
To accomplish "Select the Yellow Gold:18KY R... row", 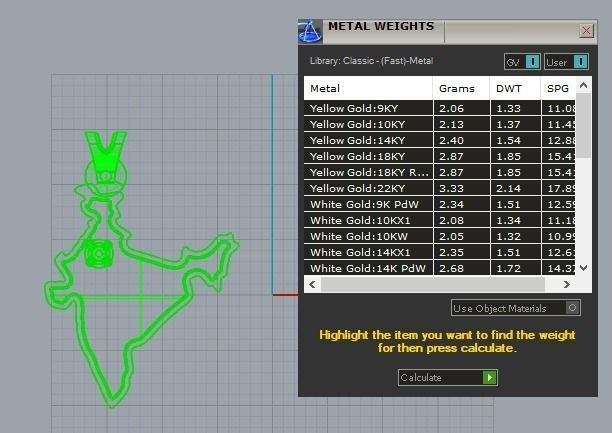I will click(439, 172).
